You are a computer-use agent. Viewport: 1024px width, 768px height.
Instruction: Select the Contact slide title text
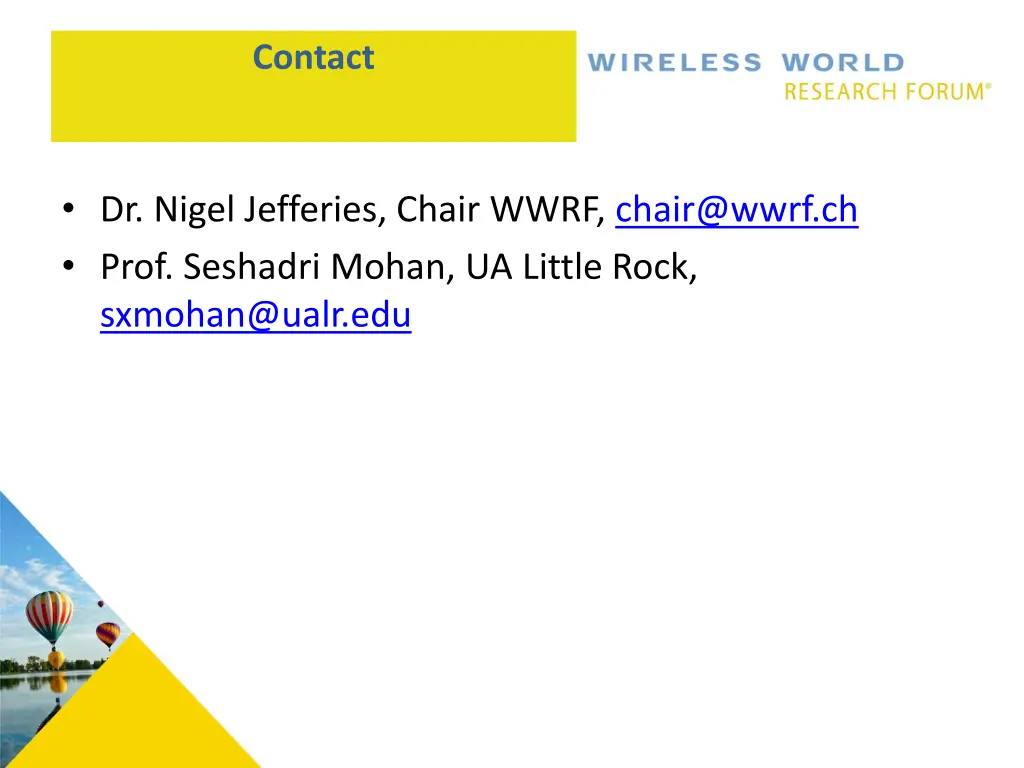click(x=313, y=57)
